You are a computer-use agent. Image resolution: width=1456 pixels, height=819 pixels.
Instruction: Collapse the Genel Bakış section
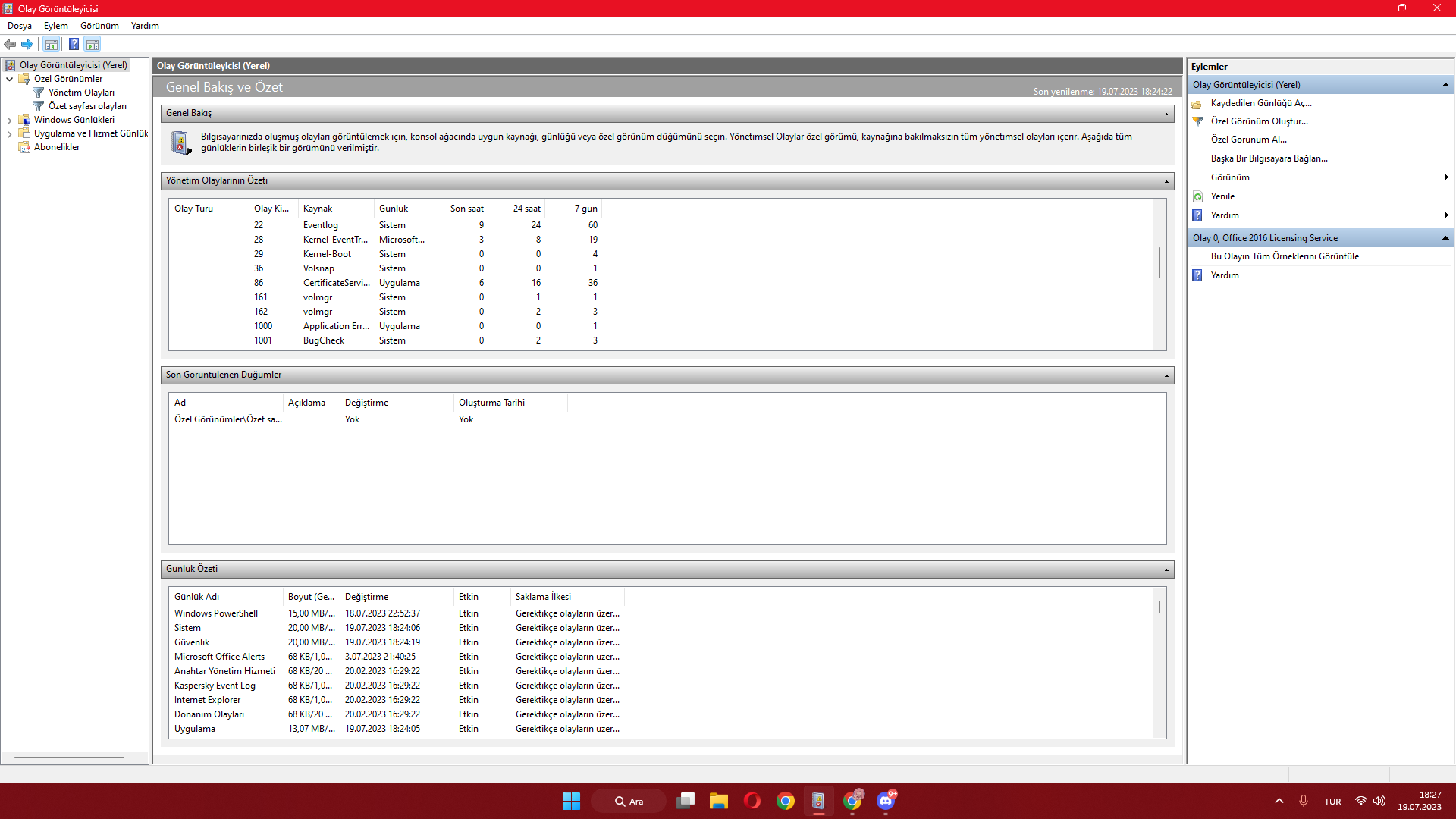1166,114
